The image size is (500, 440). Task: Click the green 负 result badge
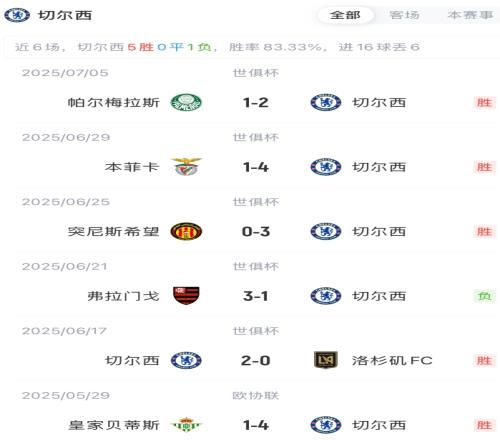[484, 296]
